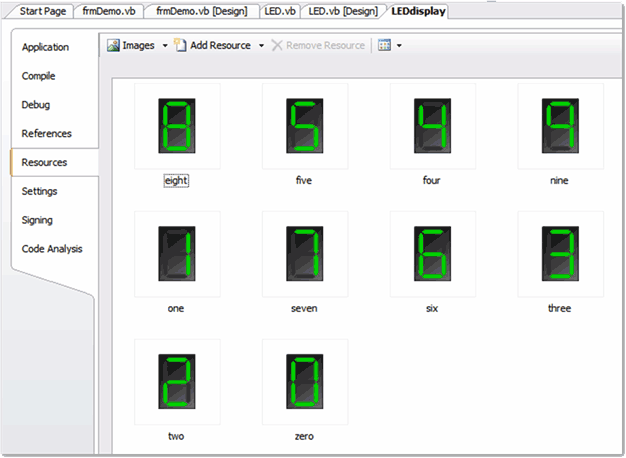This screenshot has width=626, height=458.
Task: Select the zero LED image thumbnail
Action: point(305,382)
